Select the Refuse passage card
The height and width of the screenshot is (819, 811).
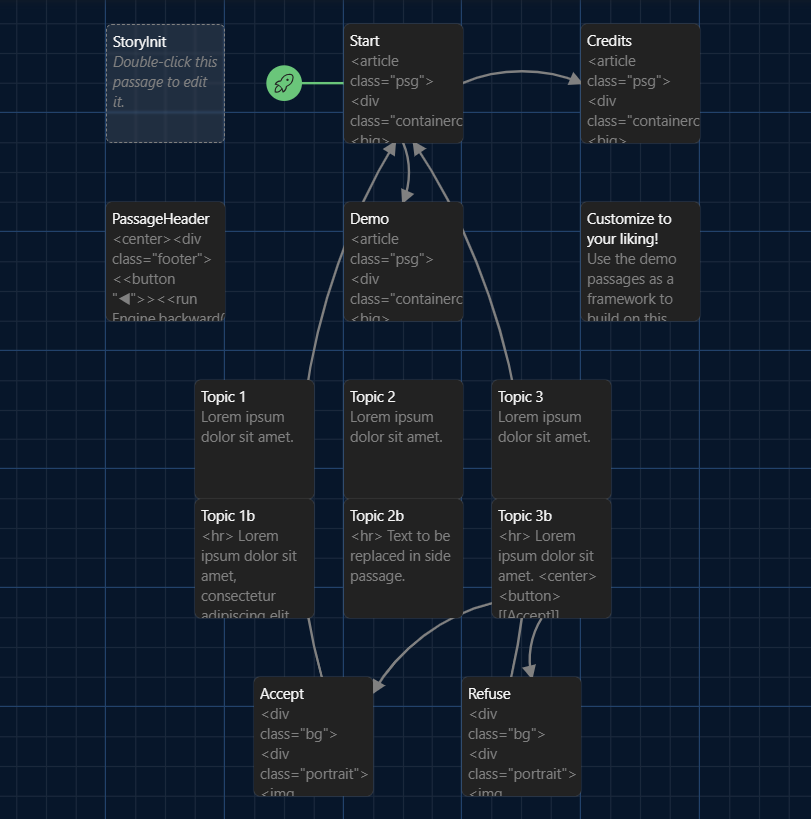522,736
